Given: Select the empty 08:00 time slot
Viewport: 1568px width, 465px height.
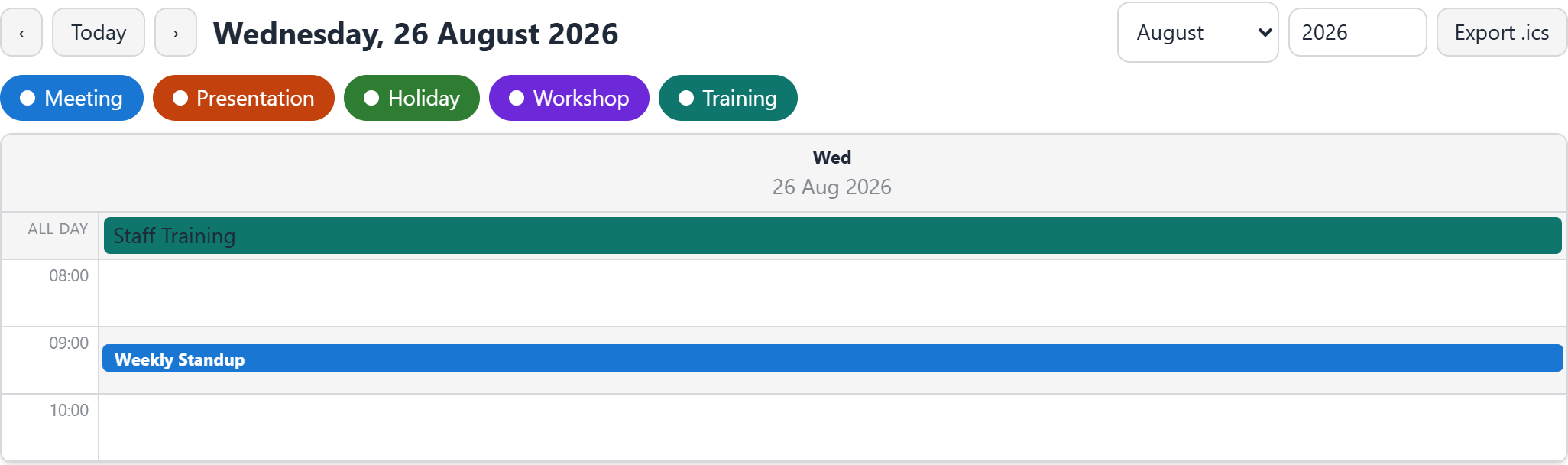Looking at the screenshot, I should [x=833, y=293].
